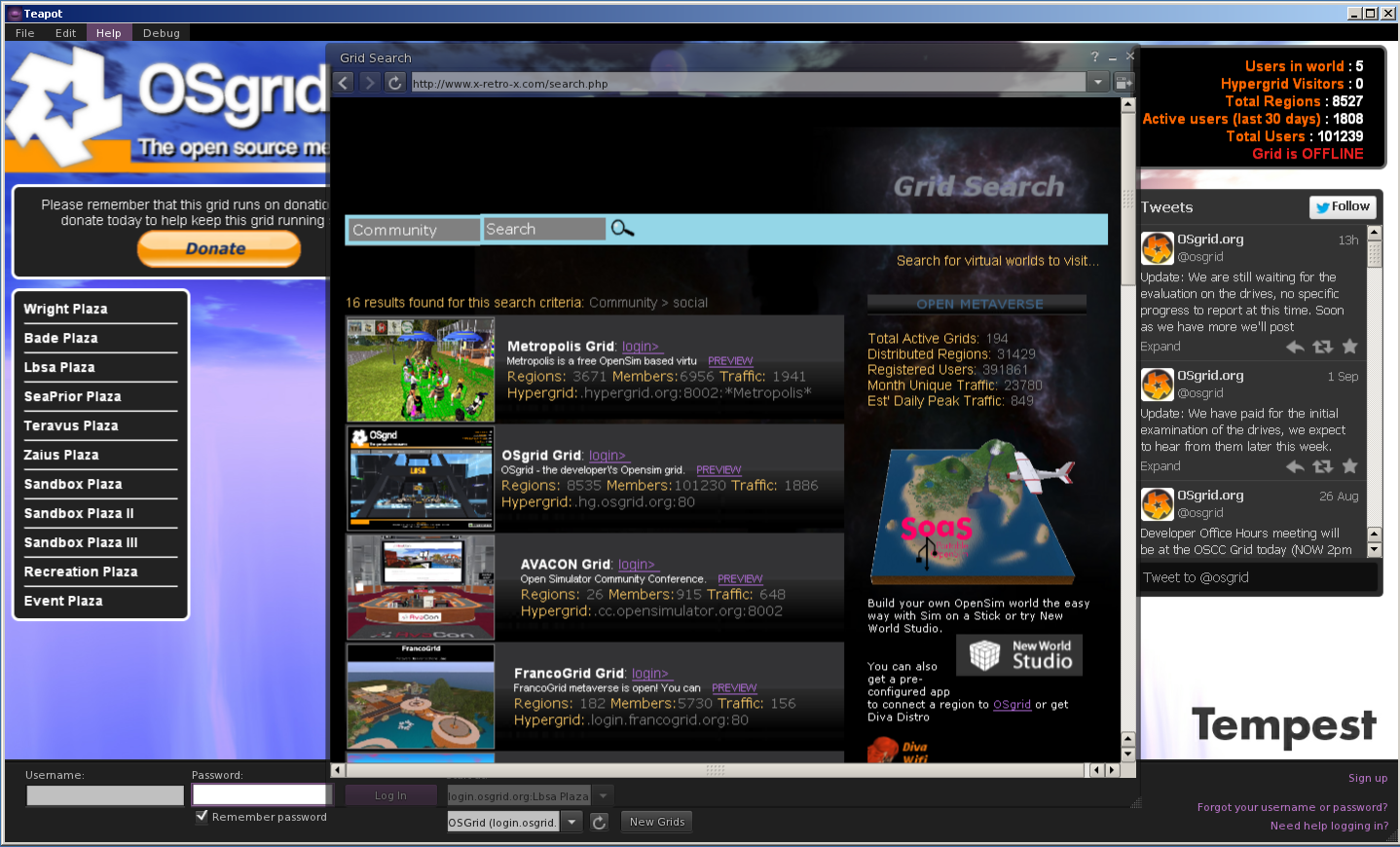Favorite the 1 Sep tweet
1400x847 pixels.
pos(1349,466)
